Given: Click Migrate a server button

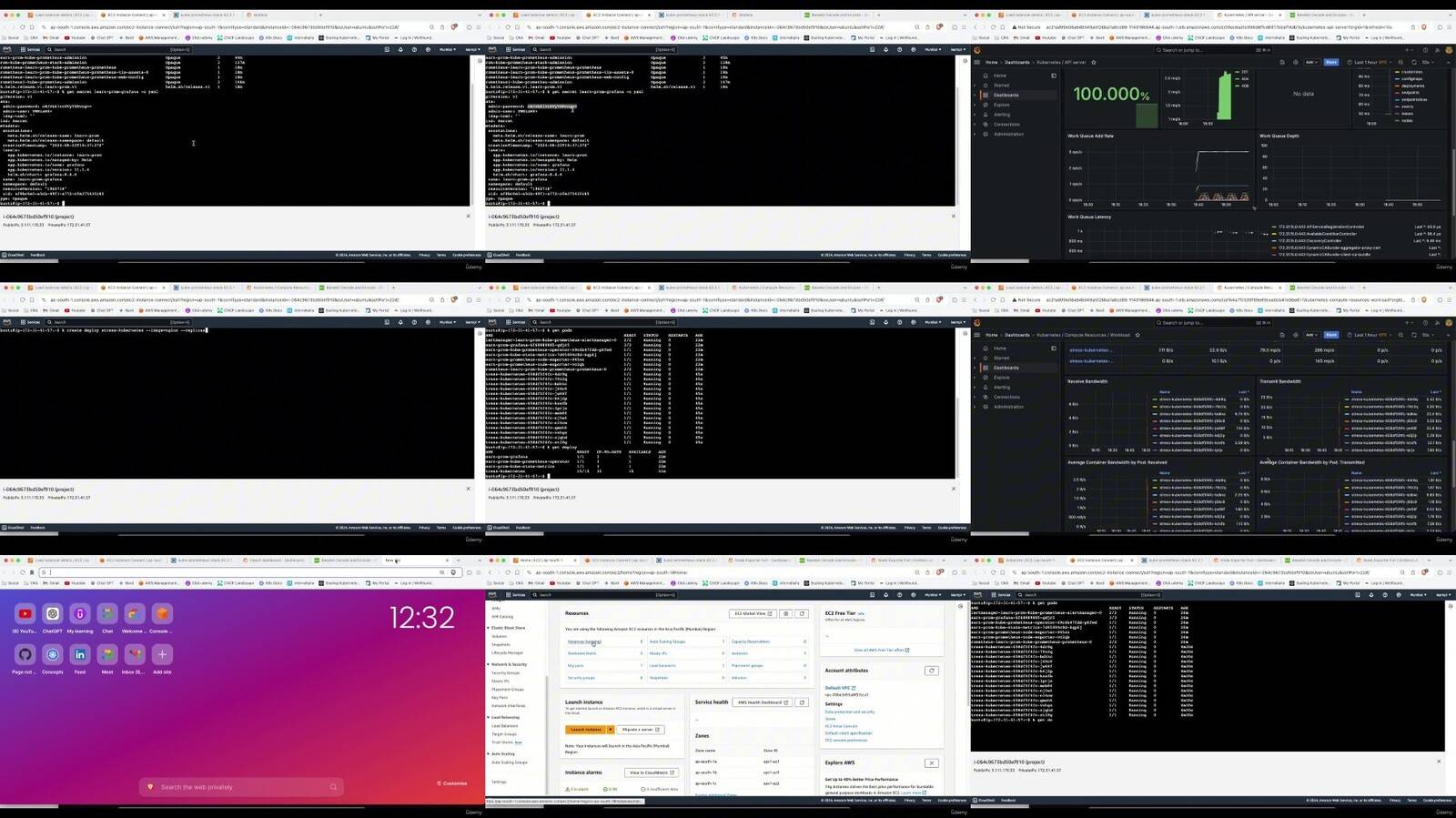Looking at the screenshot, I should tap(641, 730).
